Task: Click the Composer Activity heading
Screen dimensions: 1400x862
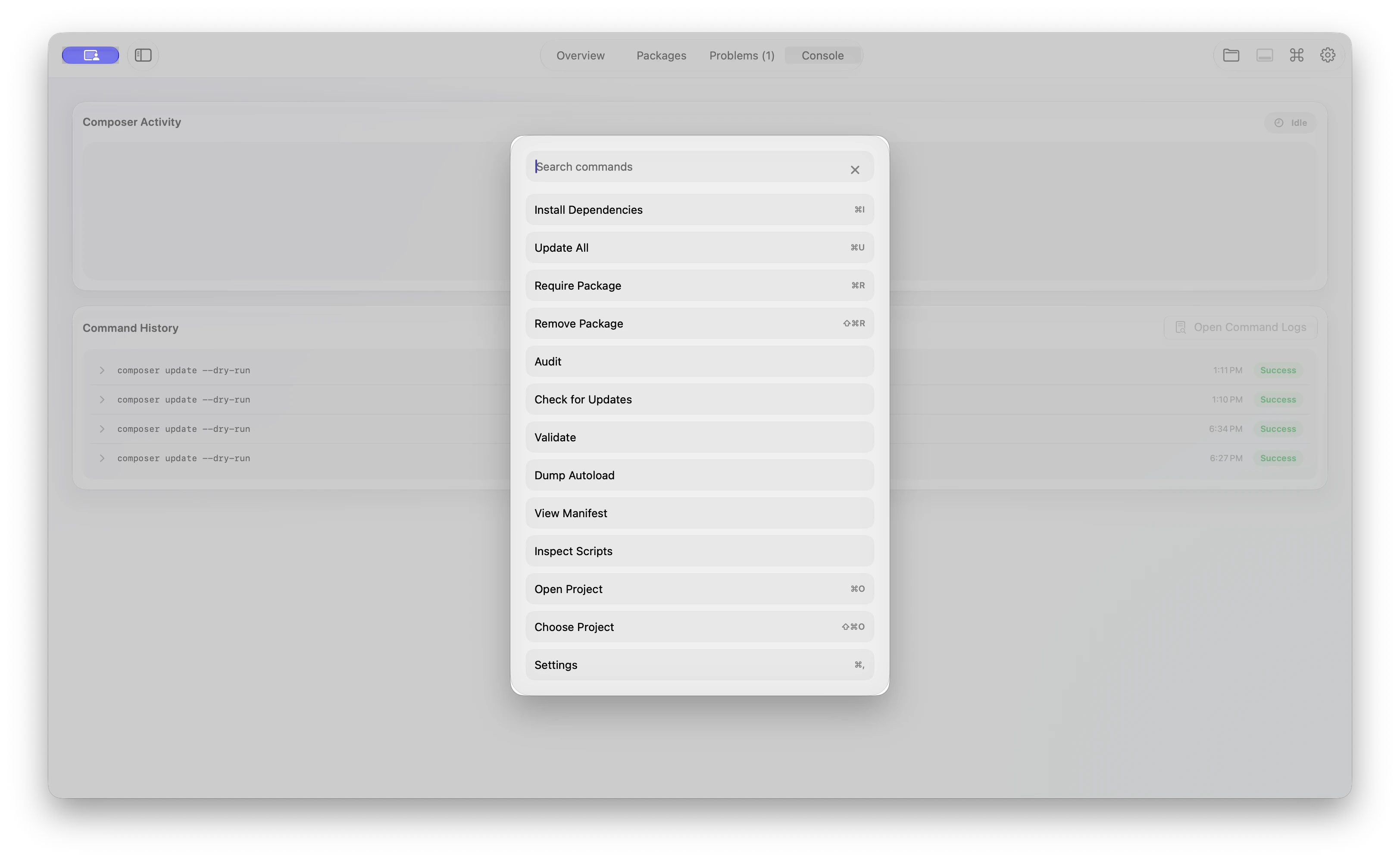Action: pos(131,122)
